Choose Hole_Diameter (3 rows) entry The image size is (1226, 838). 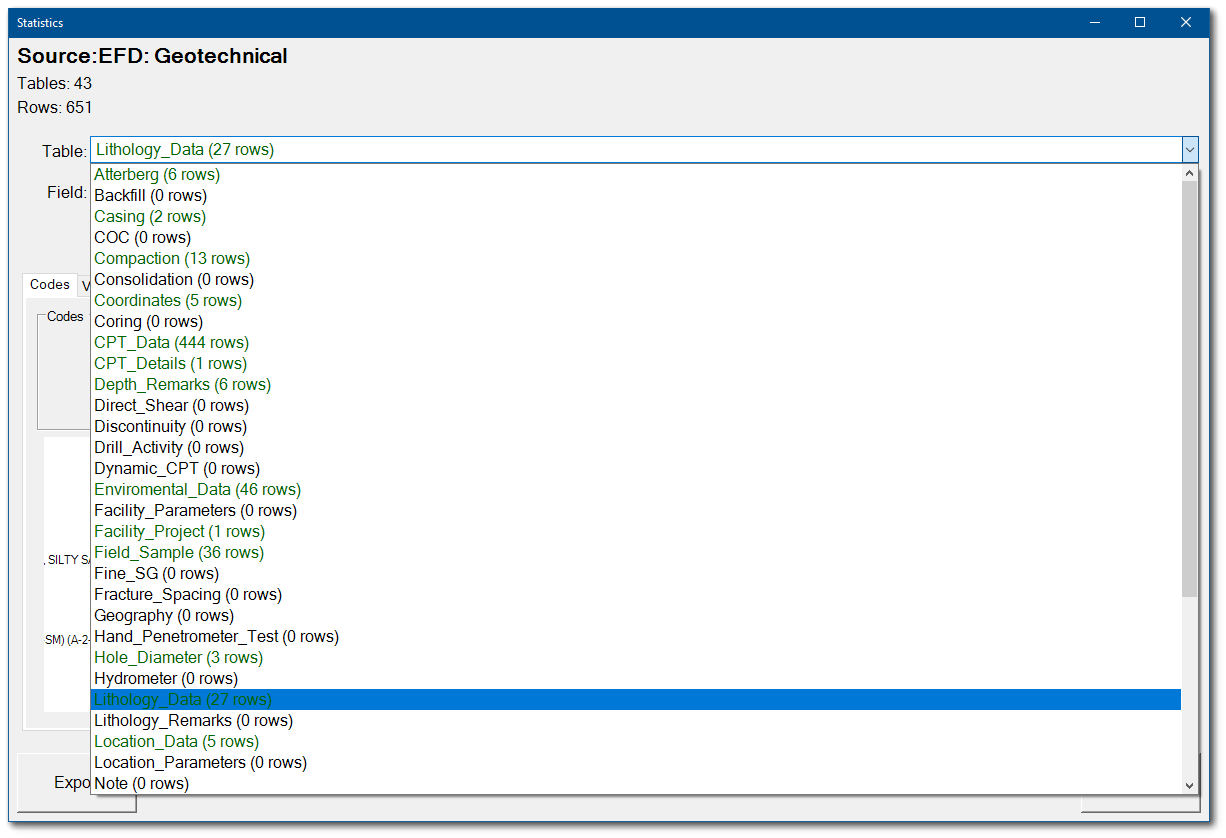177,657
